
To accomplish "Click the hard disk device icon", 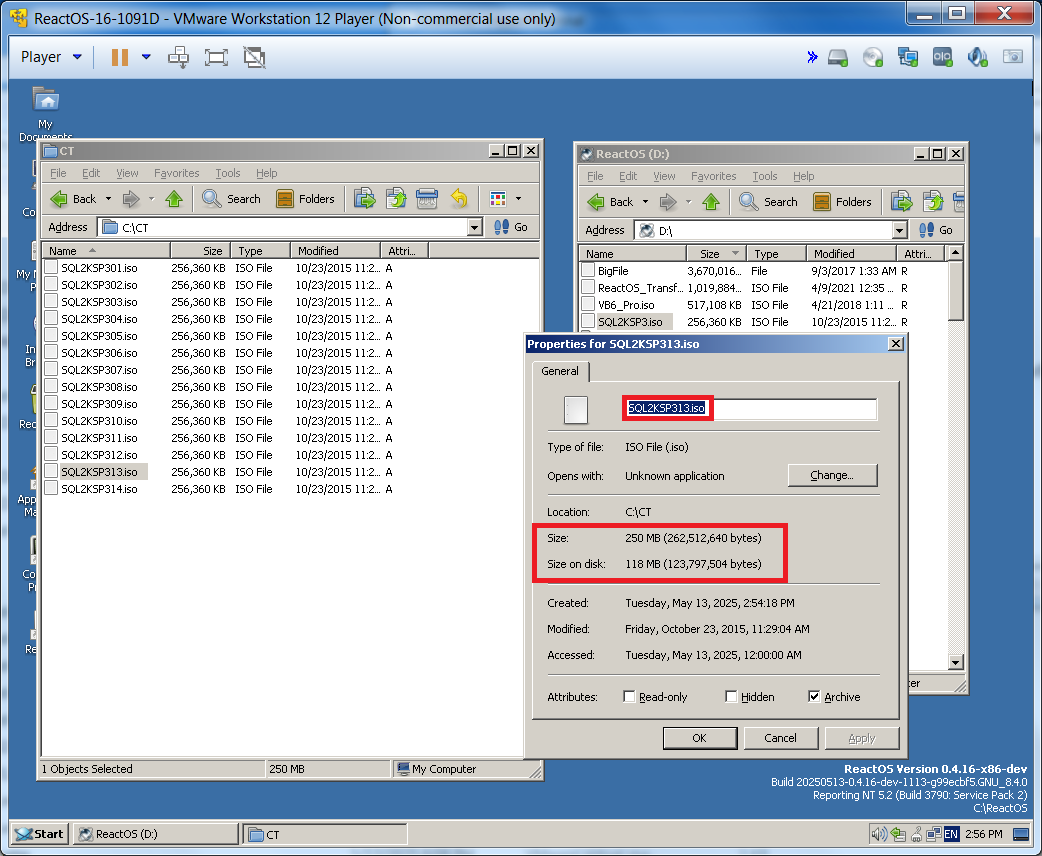I will [838, 58].
